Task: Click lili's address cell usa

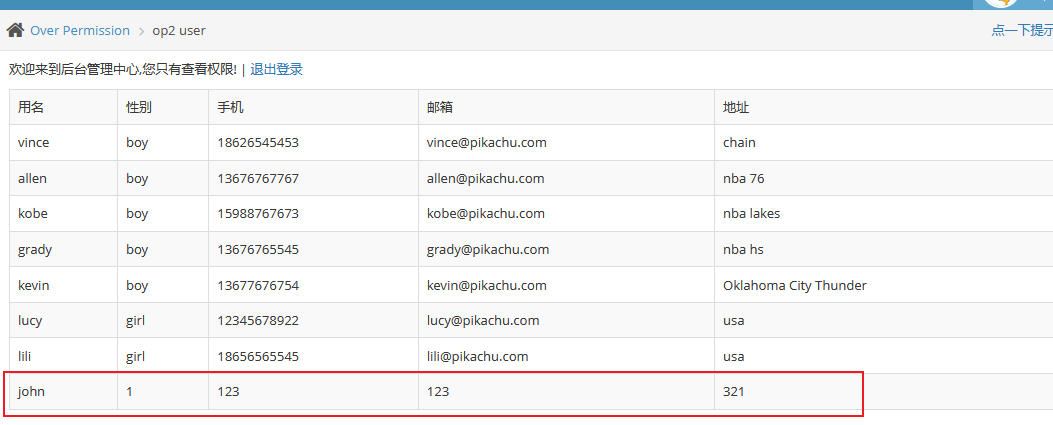Action: coord(734,357)
